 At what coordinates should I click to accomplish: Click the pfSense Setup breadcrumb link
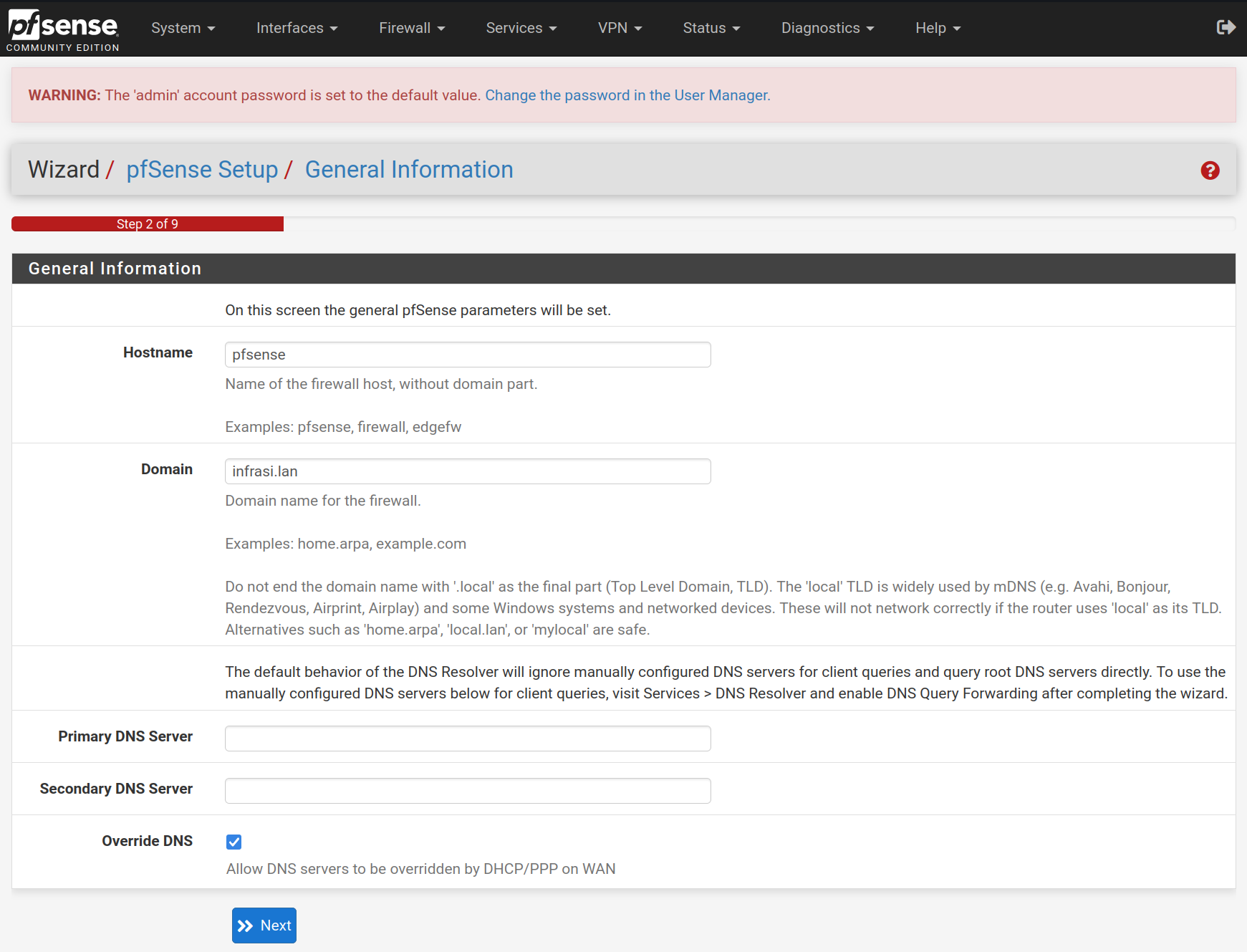pos(202,170)
